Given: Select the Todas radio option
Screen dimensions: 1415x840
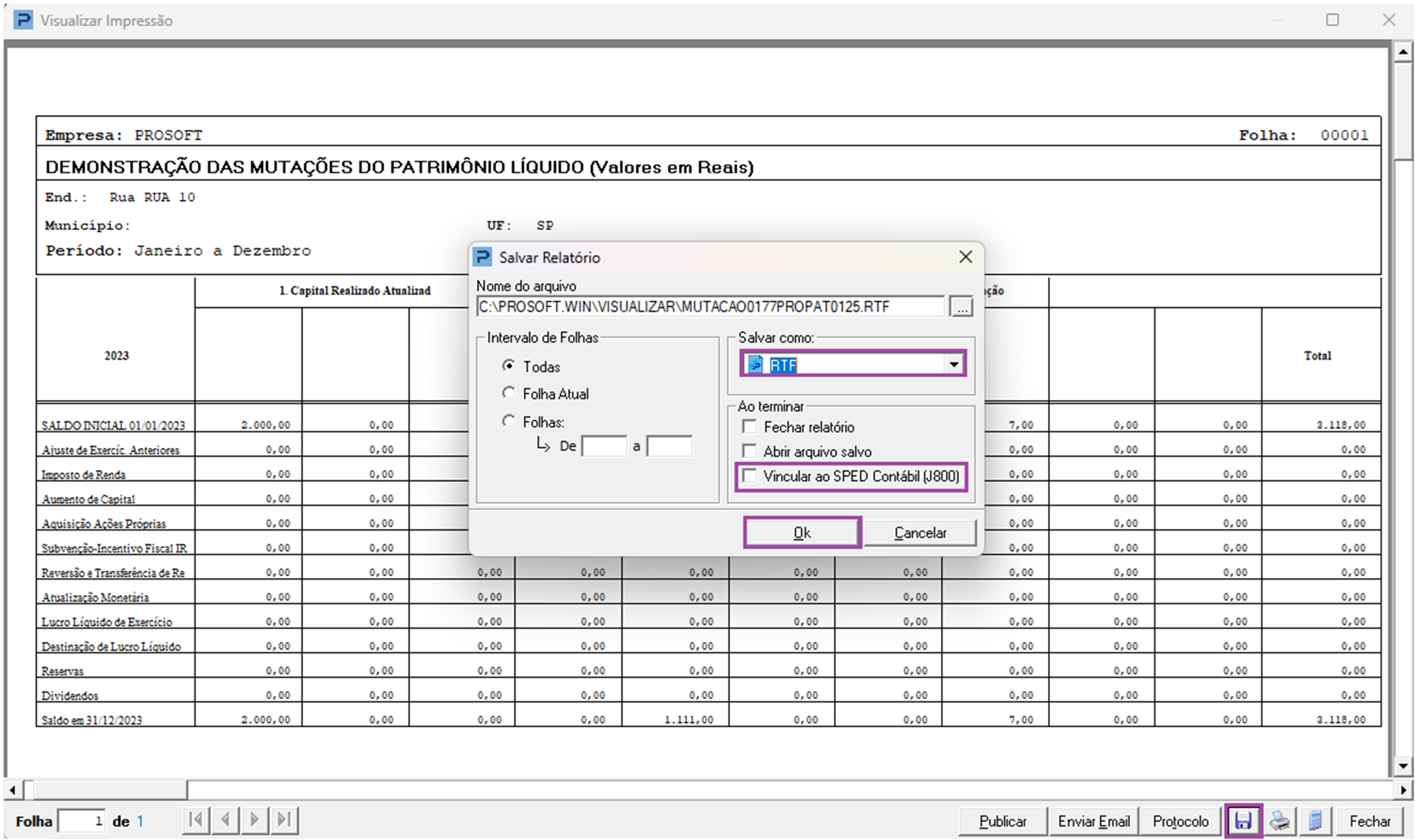Looking at the screenshot, I should 509,366.
